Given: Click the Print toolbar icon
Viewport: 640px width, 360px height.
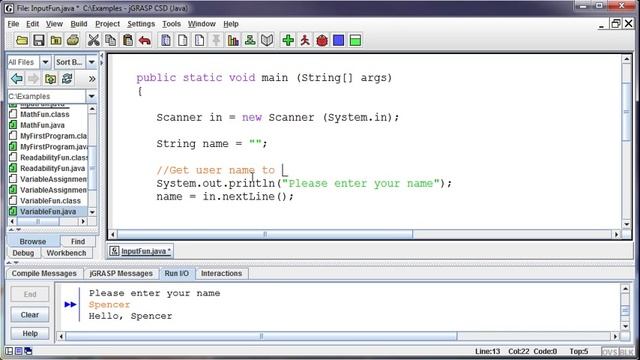Looking at the screenshot, I should pos(73,40).
